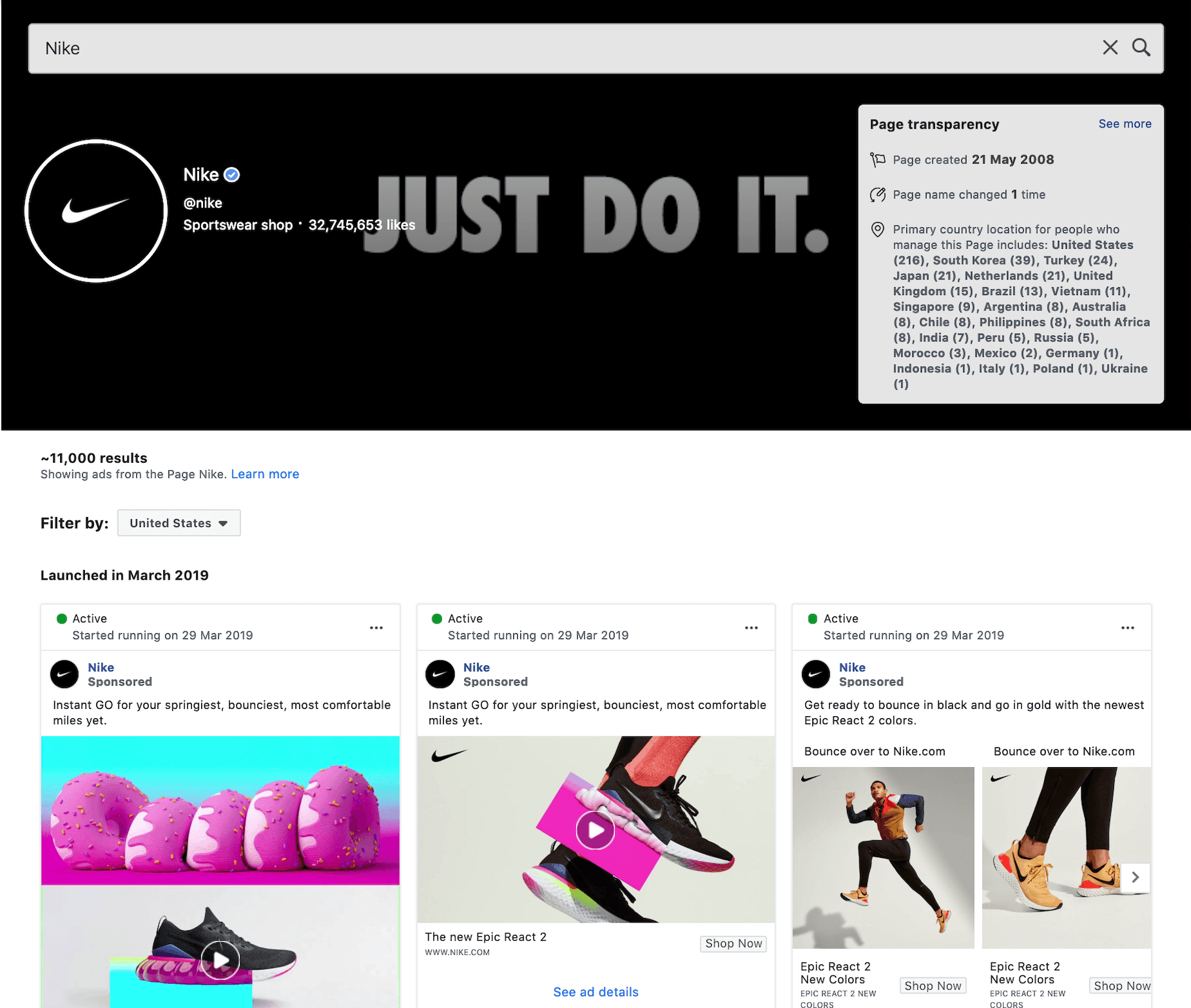Advance the carousel with the next arrow

1135,877
